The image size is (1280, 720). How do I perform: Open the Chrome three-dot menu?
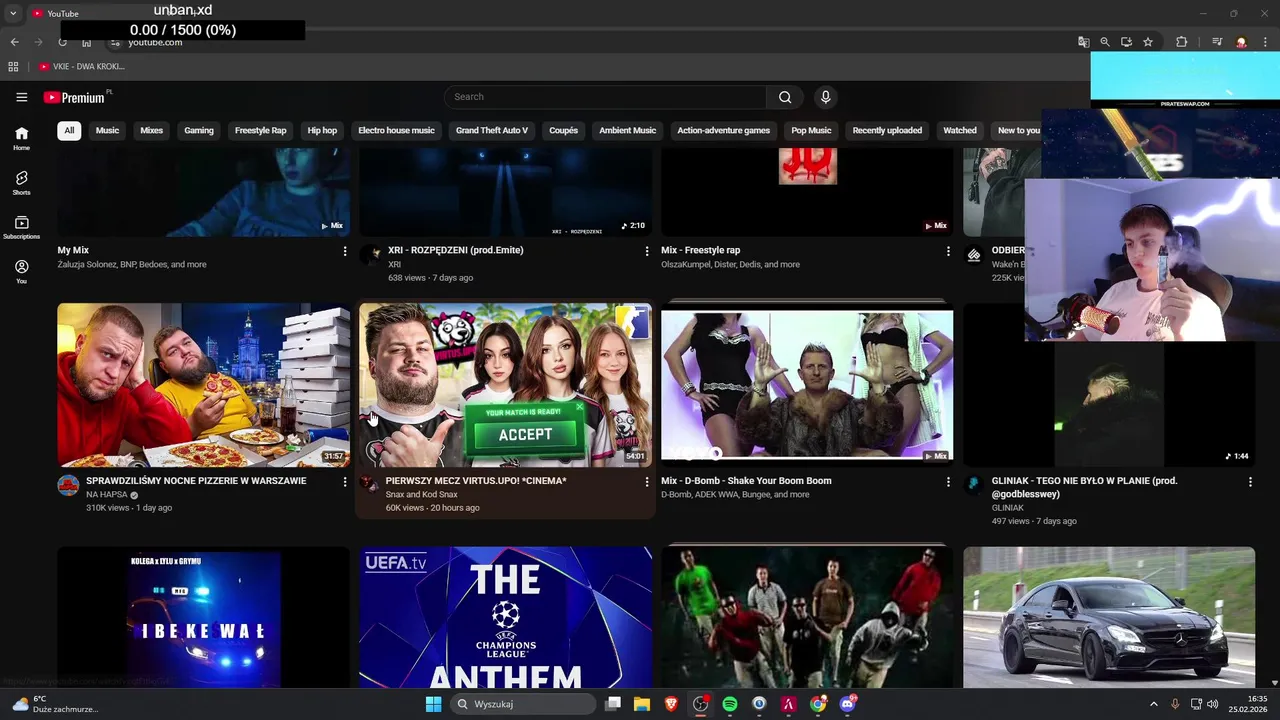1266,42
